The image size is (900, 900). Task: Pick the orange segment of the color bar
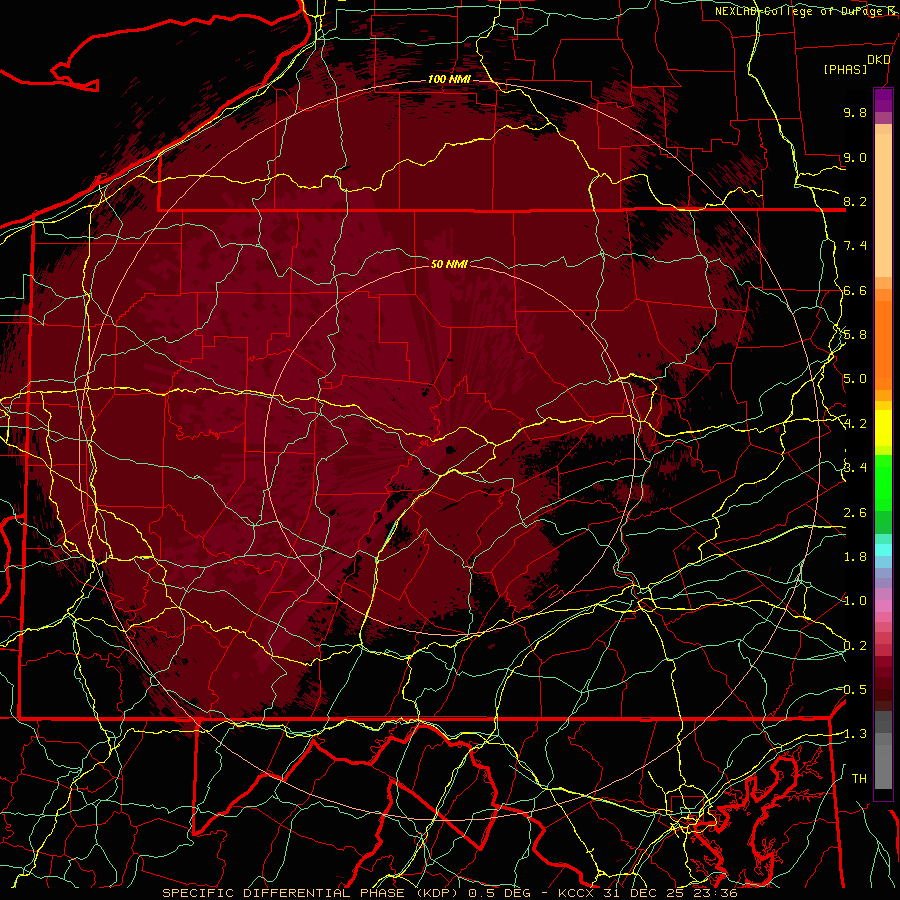tap(883, 344)
